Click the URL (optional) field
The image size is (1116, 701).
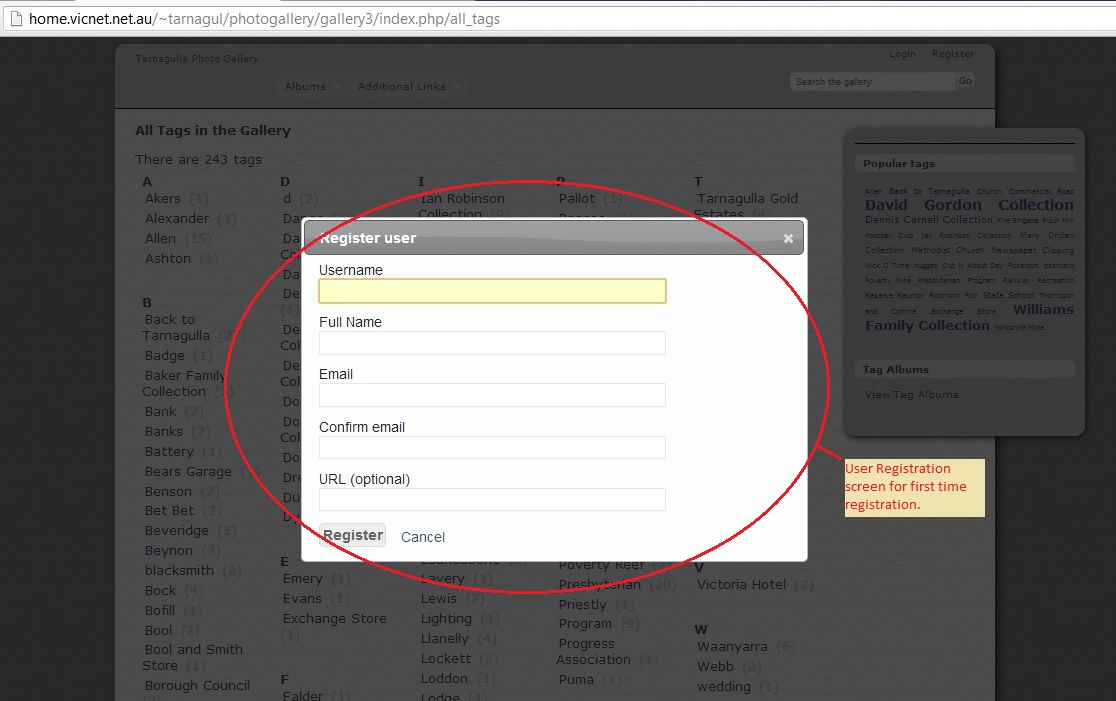pos(492,500)
